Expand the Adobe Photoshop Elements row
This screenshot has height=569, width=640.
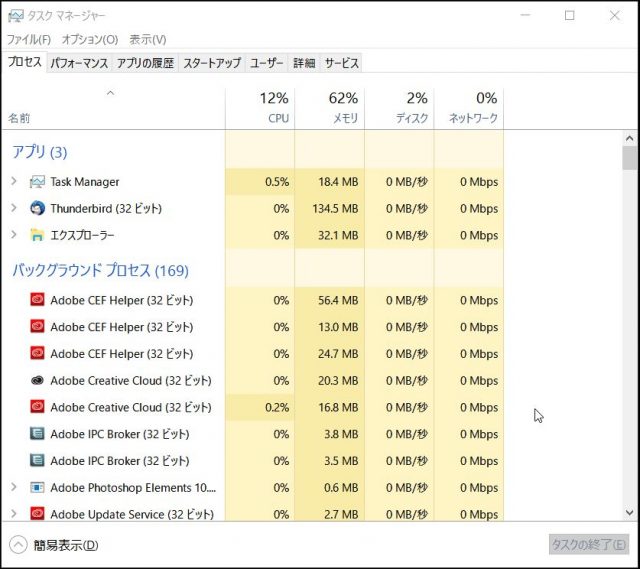pos(14,488)
